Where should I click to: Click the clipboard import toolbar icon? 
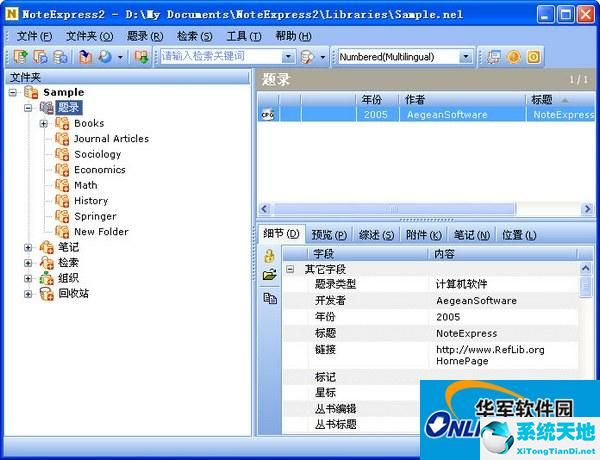85,57
